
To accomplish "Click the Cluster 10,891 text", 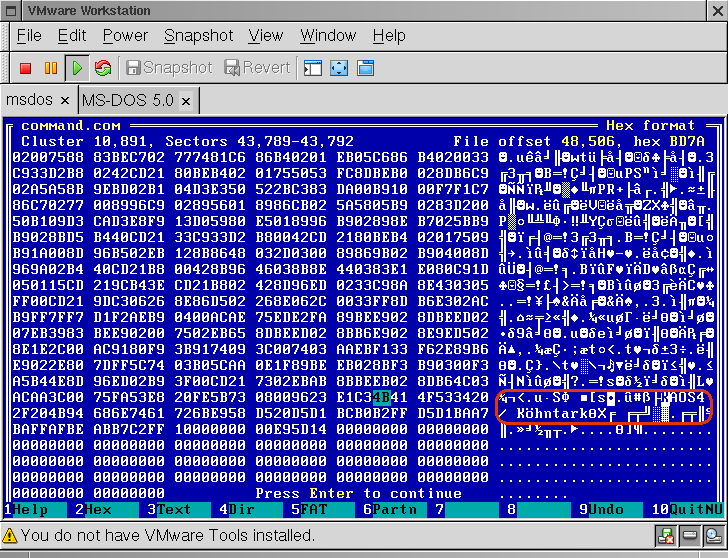I will pos(84,142).
